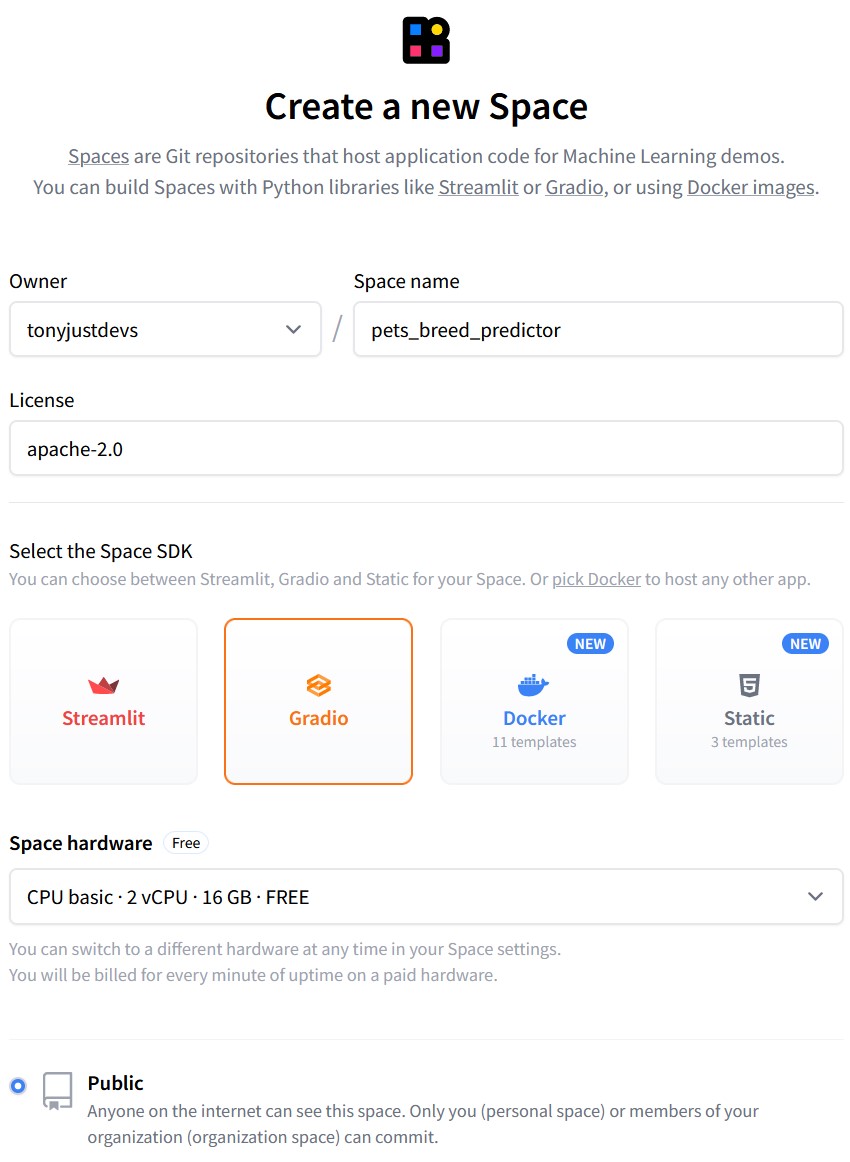Select the Static HTML5 shield icon
This screenshot has height=1162, width=850.
[749, 685]
